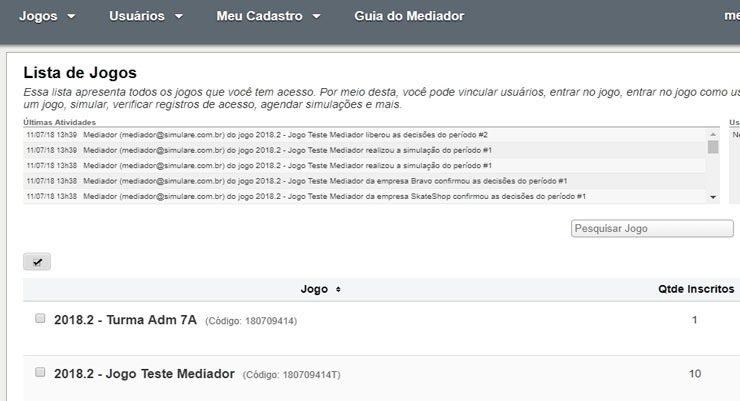The image size is (740, 401).
Task: Click the Lista de Jogos page heading
Action: pyautogui.click(x=79, y=73)
